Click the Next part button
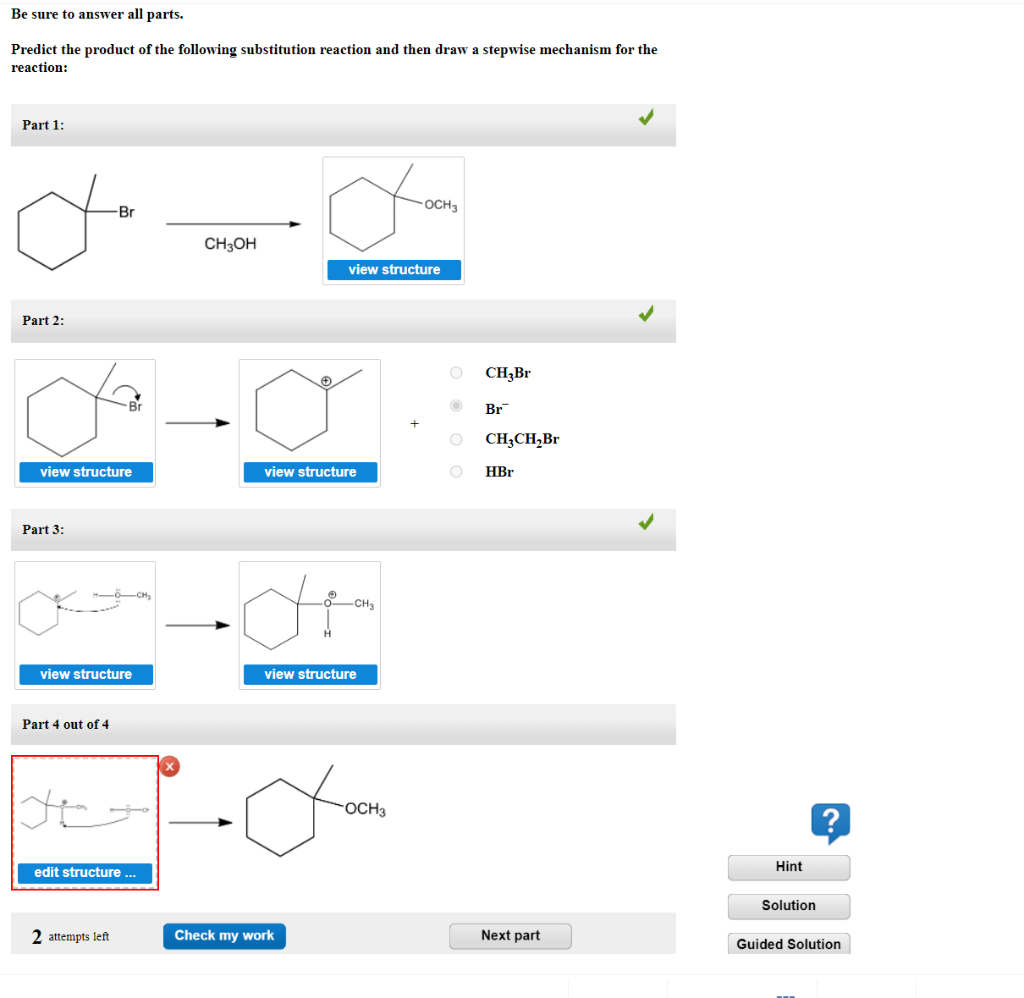The image size is (1024, 998). (x=510, y=936)
